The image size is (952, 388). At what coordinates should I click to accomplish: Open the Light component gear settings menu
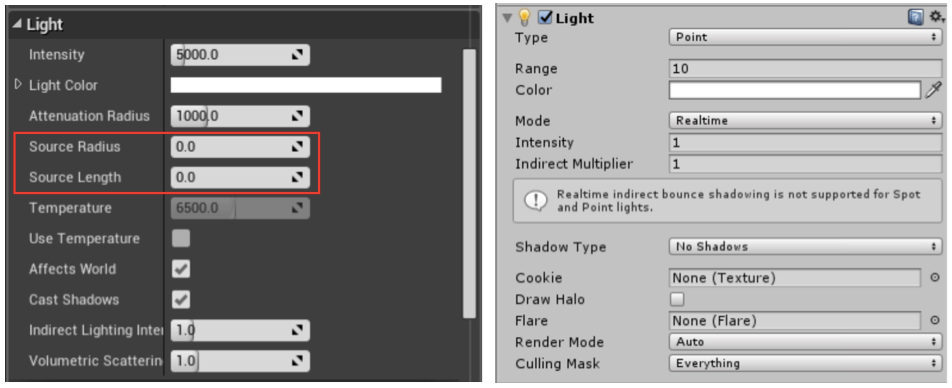937,17
